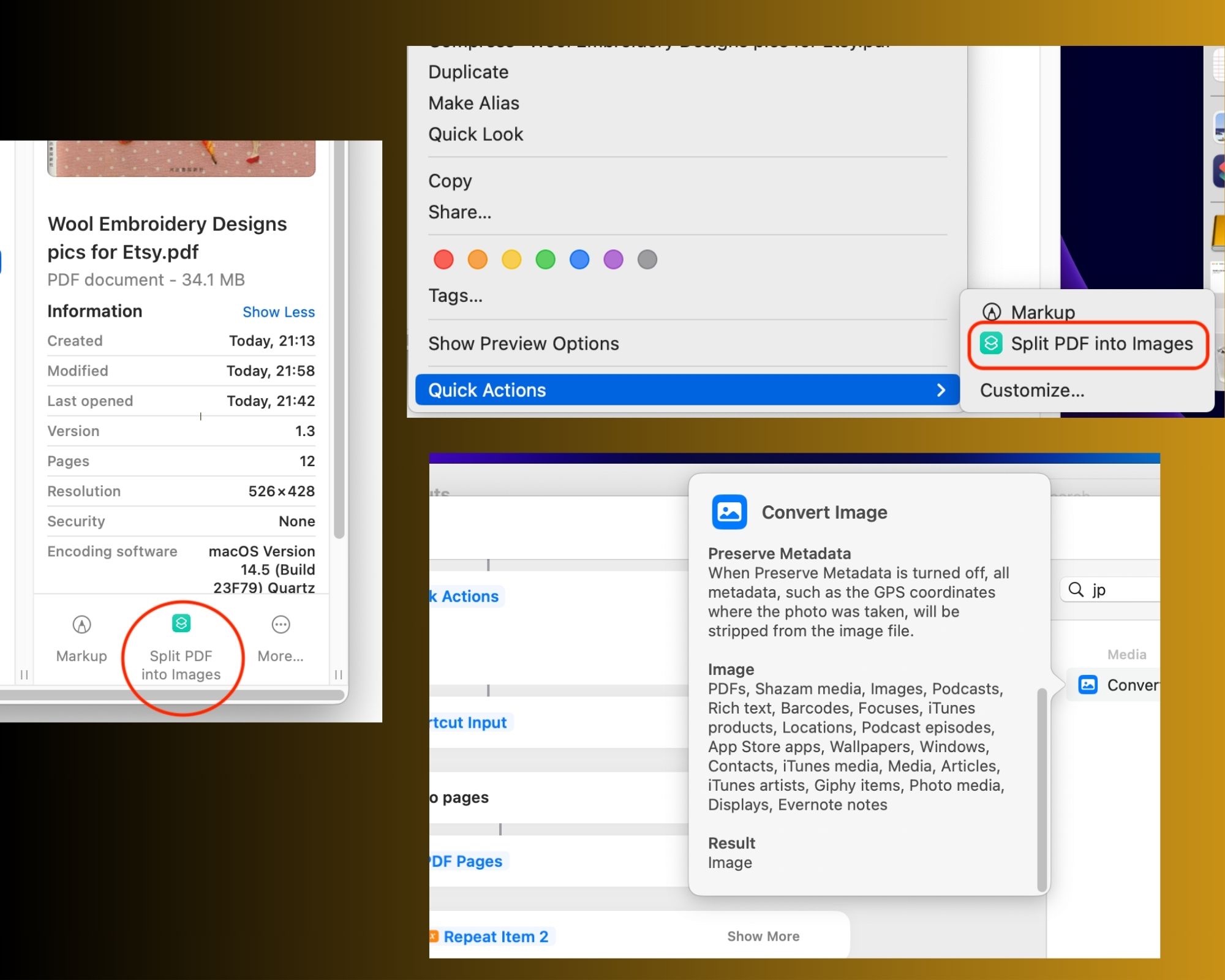Click the search magnifier icon
1225x980 pixels.
pyautogui.click(x=1076, y=589)
